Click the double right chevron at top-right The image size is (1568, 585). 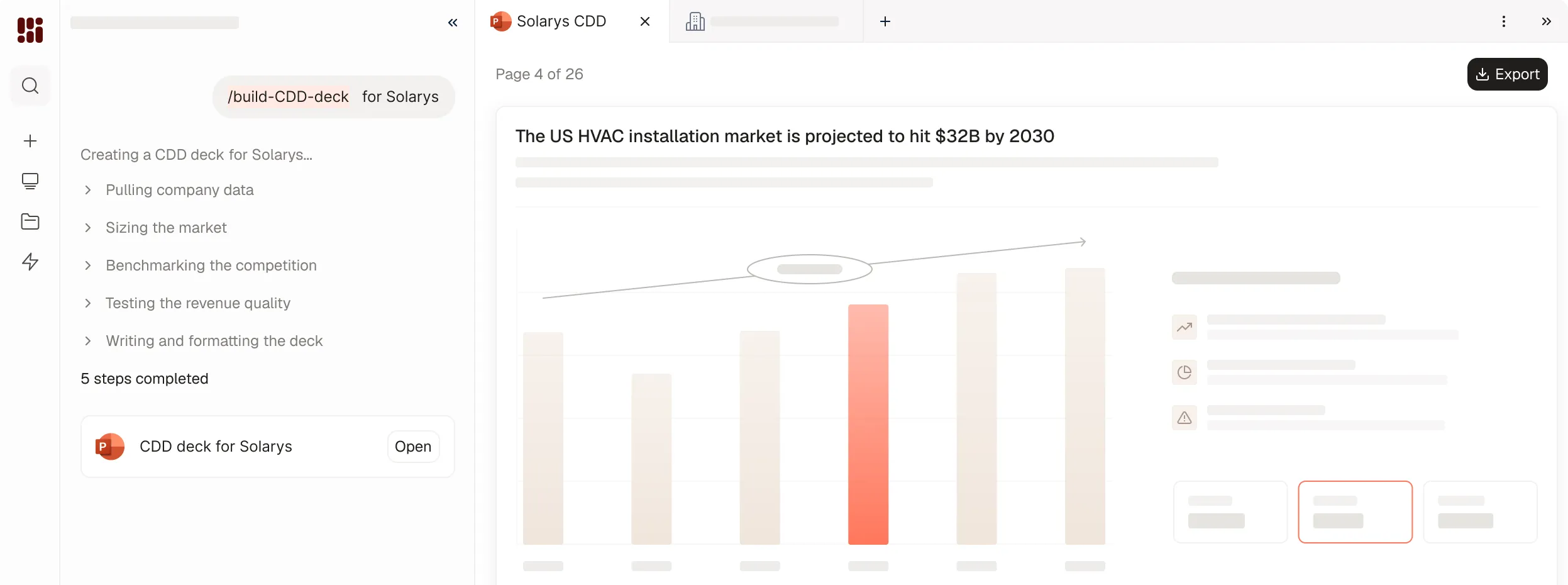tap(1546, 21)
